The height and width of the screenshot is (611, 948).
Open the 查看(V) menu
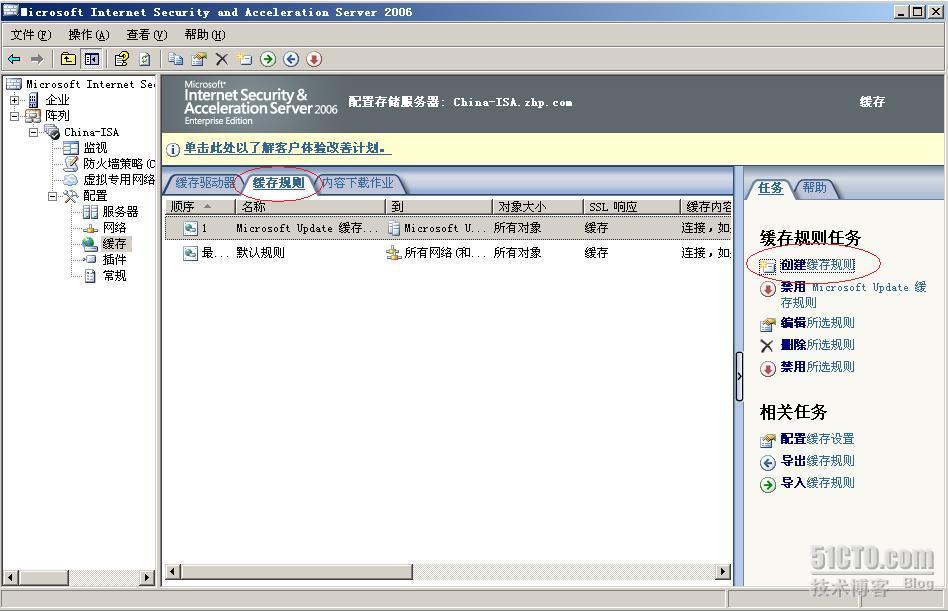point(146,35)
